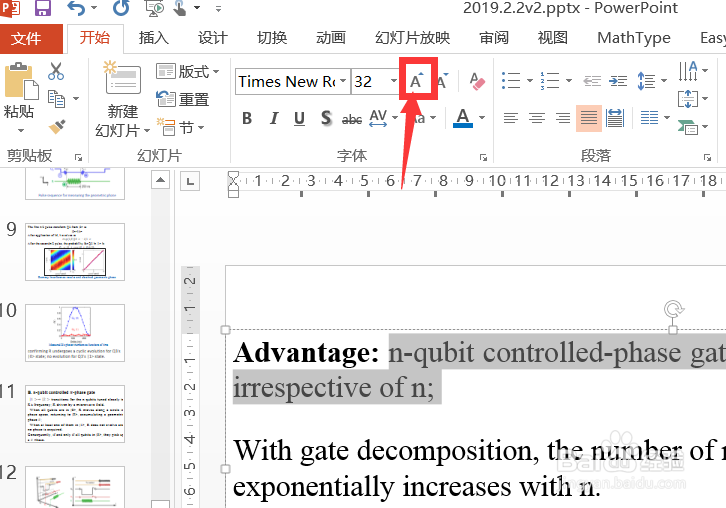Screen dimensions: 726x508
Task: Select slide 10 thumbnail
Action: [x=75, y=333]
